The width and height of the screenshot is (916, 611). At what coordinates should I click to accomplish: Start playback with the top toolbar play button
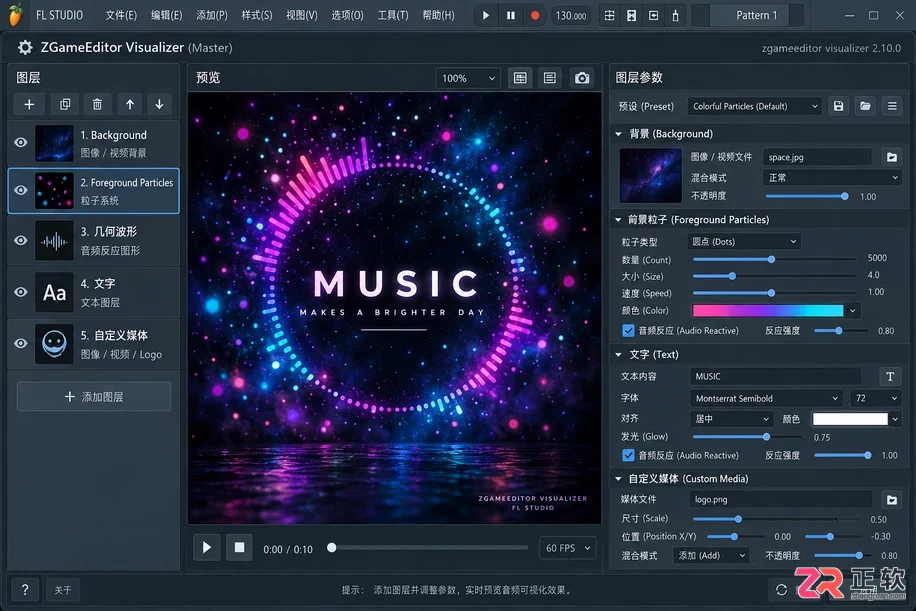pyautogui.click(x=485, y=16)
